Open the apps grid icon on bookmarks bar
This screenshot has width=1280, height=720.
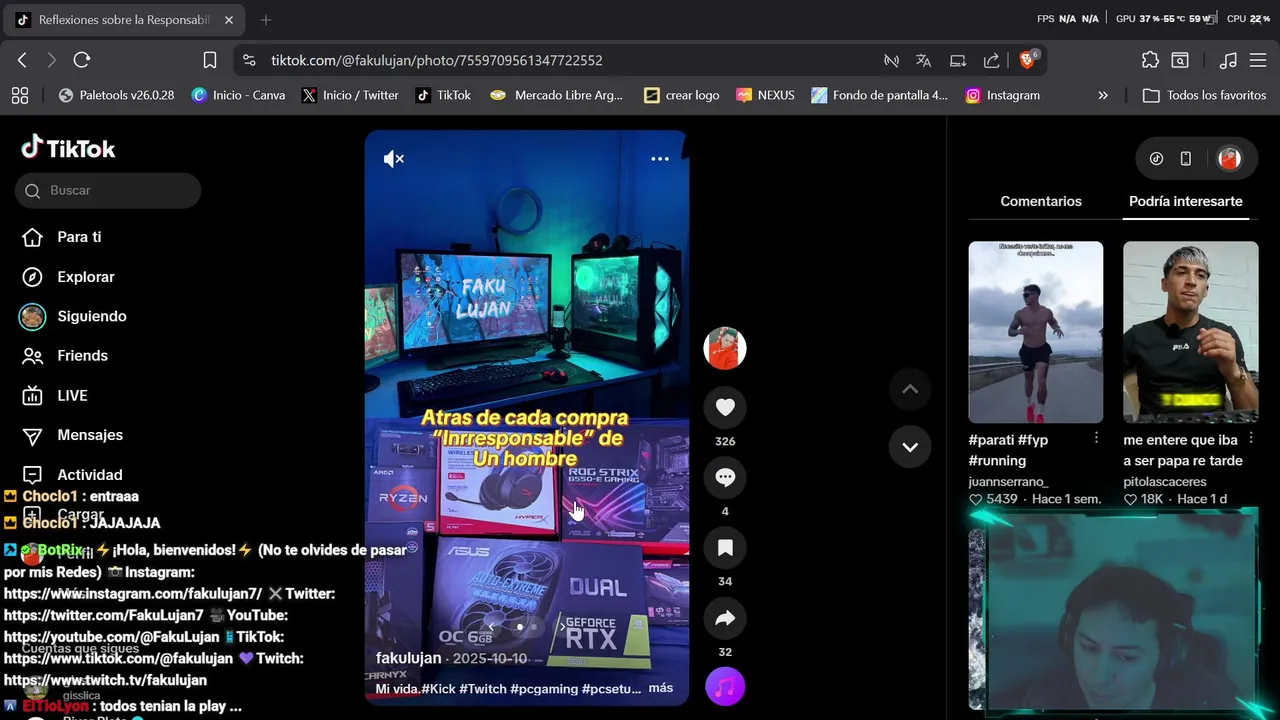tap(20, 95)
